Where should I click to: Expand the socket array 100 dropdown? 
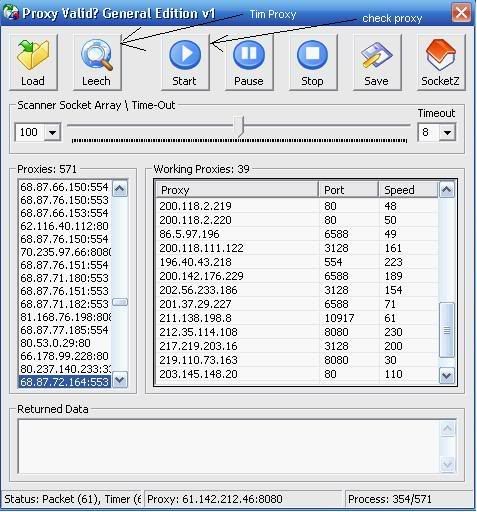coord(52,132)
